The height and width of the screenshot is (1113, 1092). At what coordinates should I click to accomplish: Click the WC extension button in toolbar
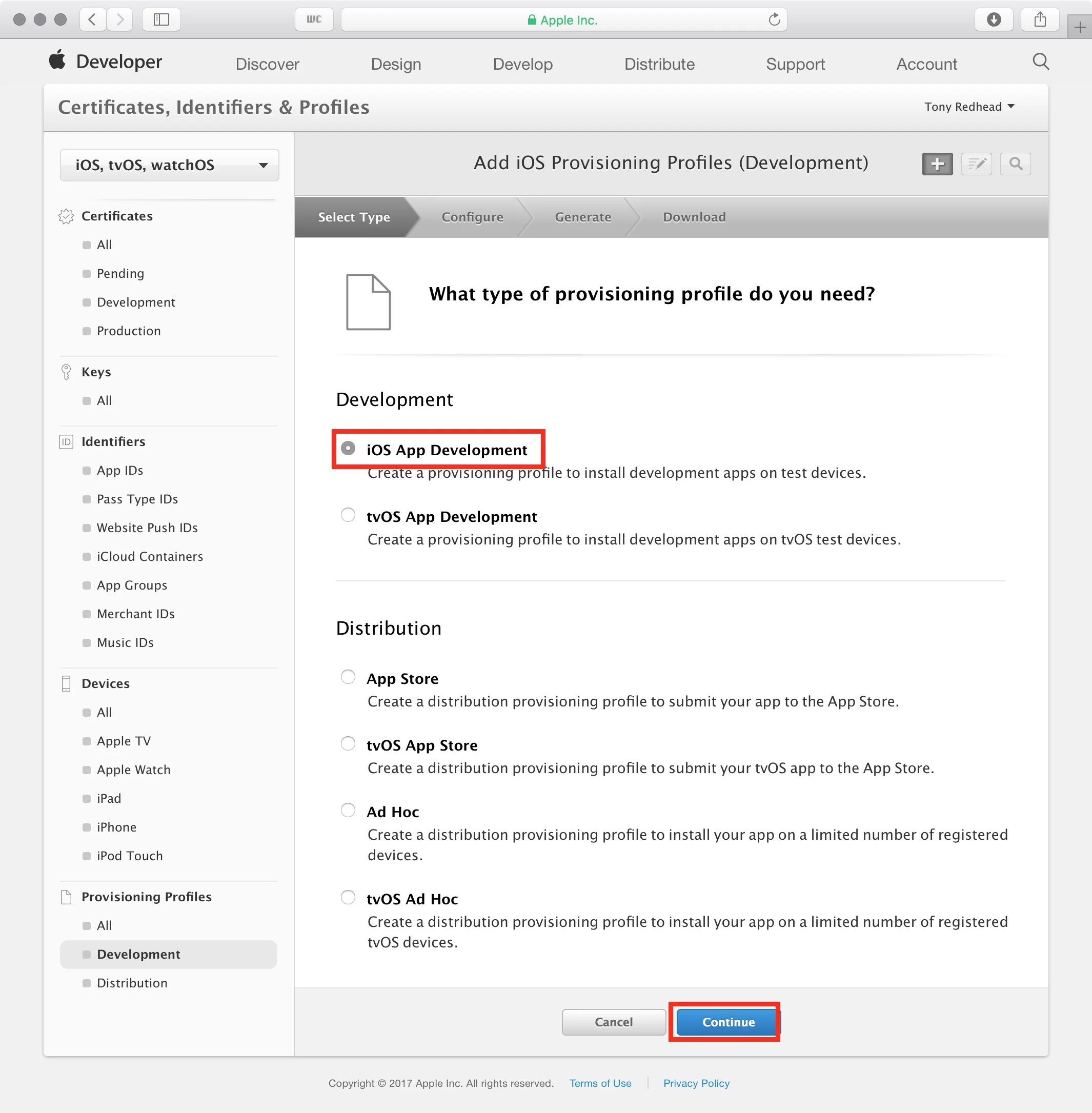(x=314, y=19)
